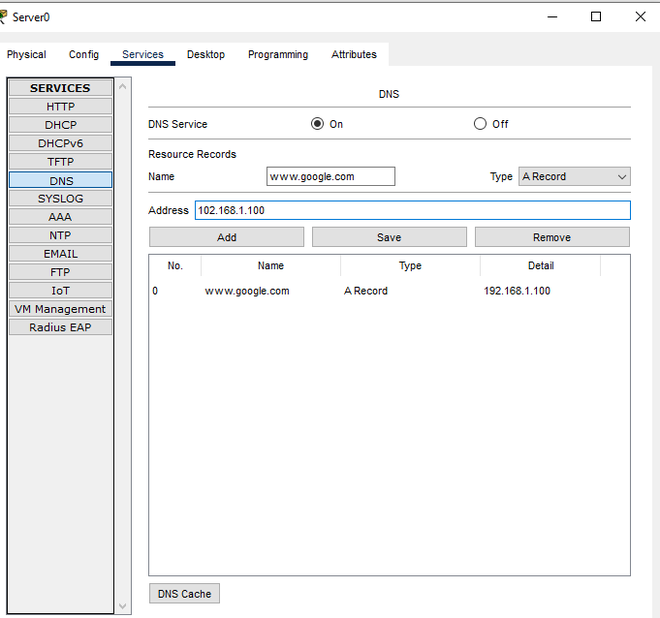
Task: Open the Desktop tab
Action: [x=206, y=54]
